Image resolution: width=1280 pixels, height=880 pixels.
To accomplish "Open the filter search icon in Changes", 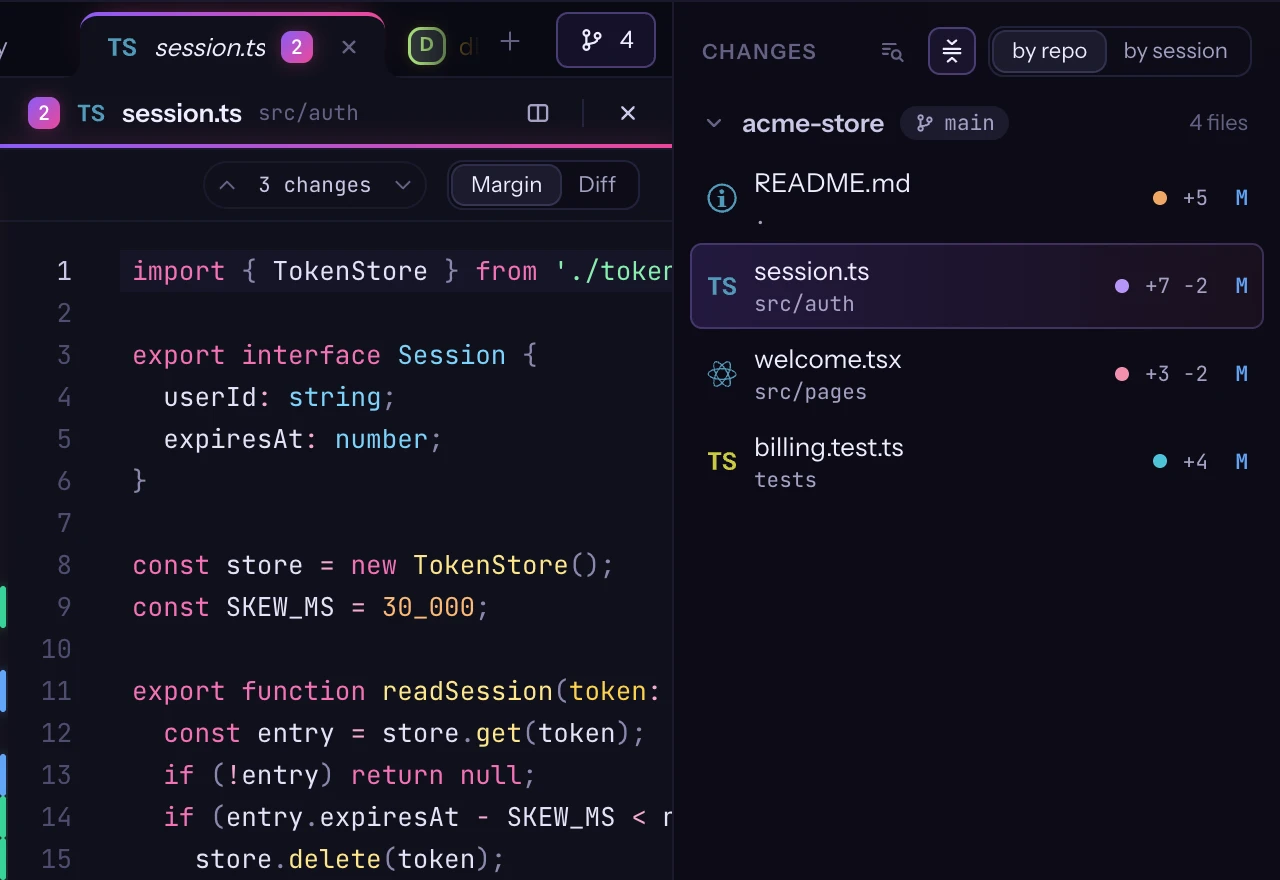I will [892, 51].
